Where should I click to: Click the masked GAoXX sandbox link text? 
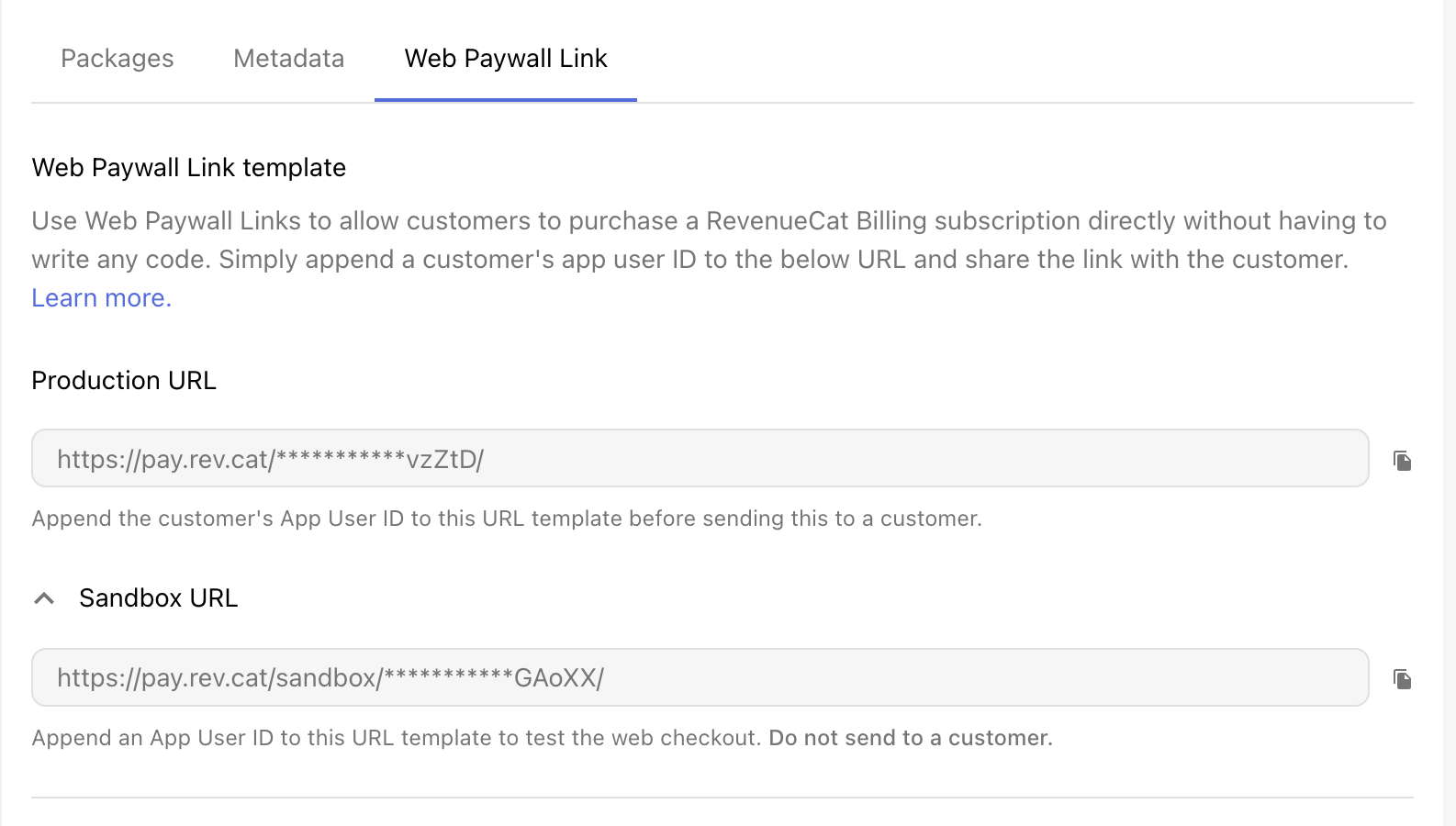pyautogui.click(x=330, y=678)
